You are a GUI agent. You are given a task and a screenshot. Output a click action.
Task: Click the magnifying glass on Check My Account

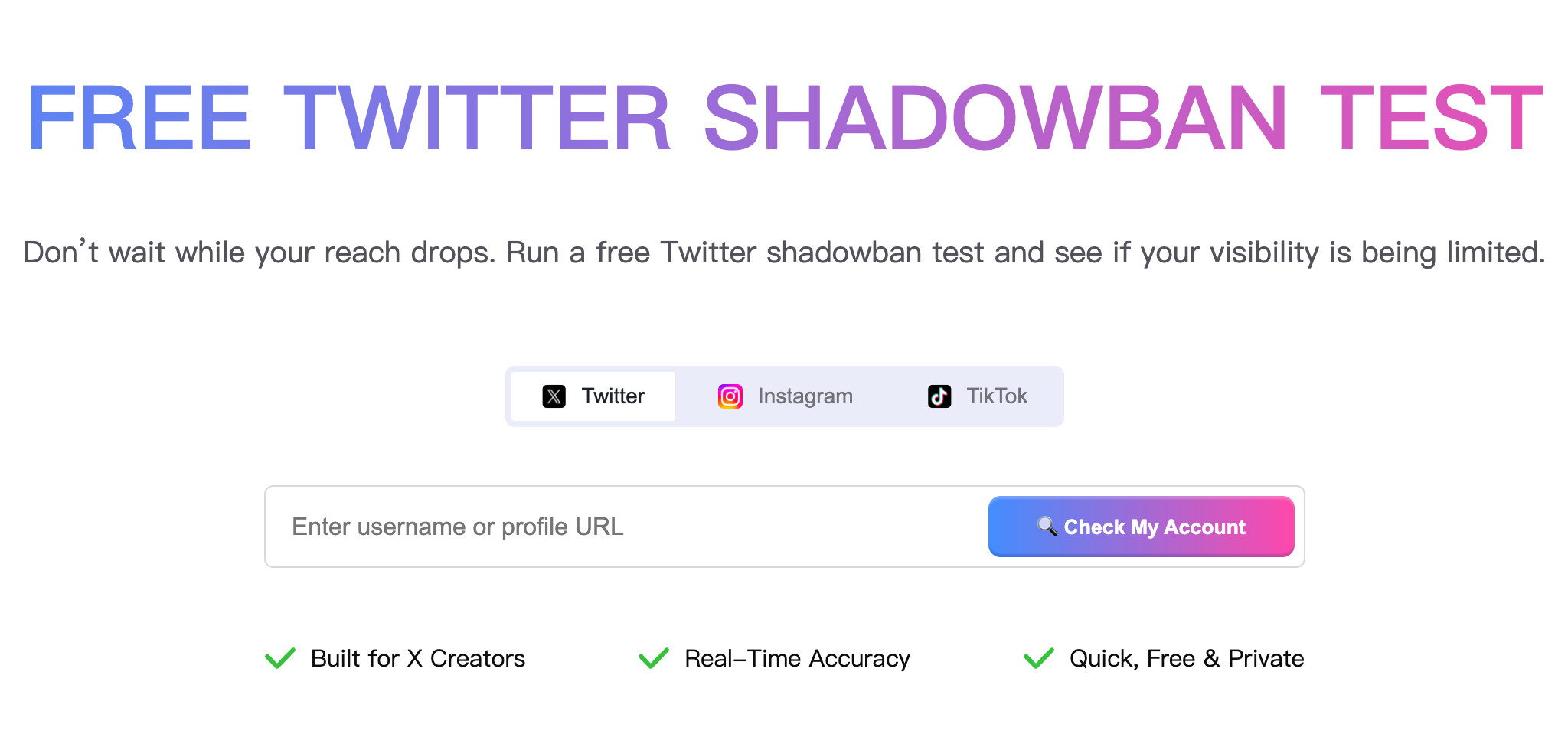coord(1047,526)
